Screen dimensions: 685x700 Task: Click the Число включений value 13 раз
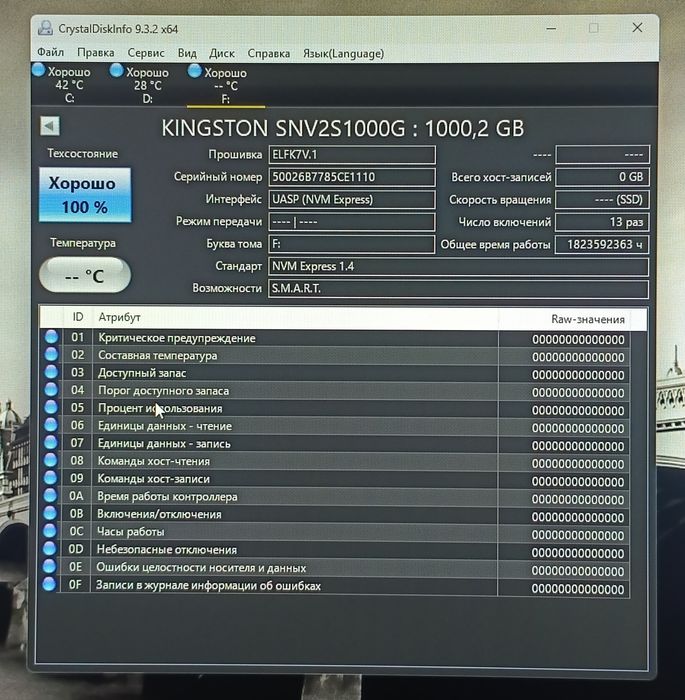click(x=602, y=222)
